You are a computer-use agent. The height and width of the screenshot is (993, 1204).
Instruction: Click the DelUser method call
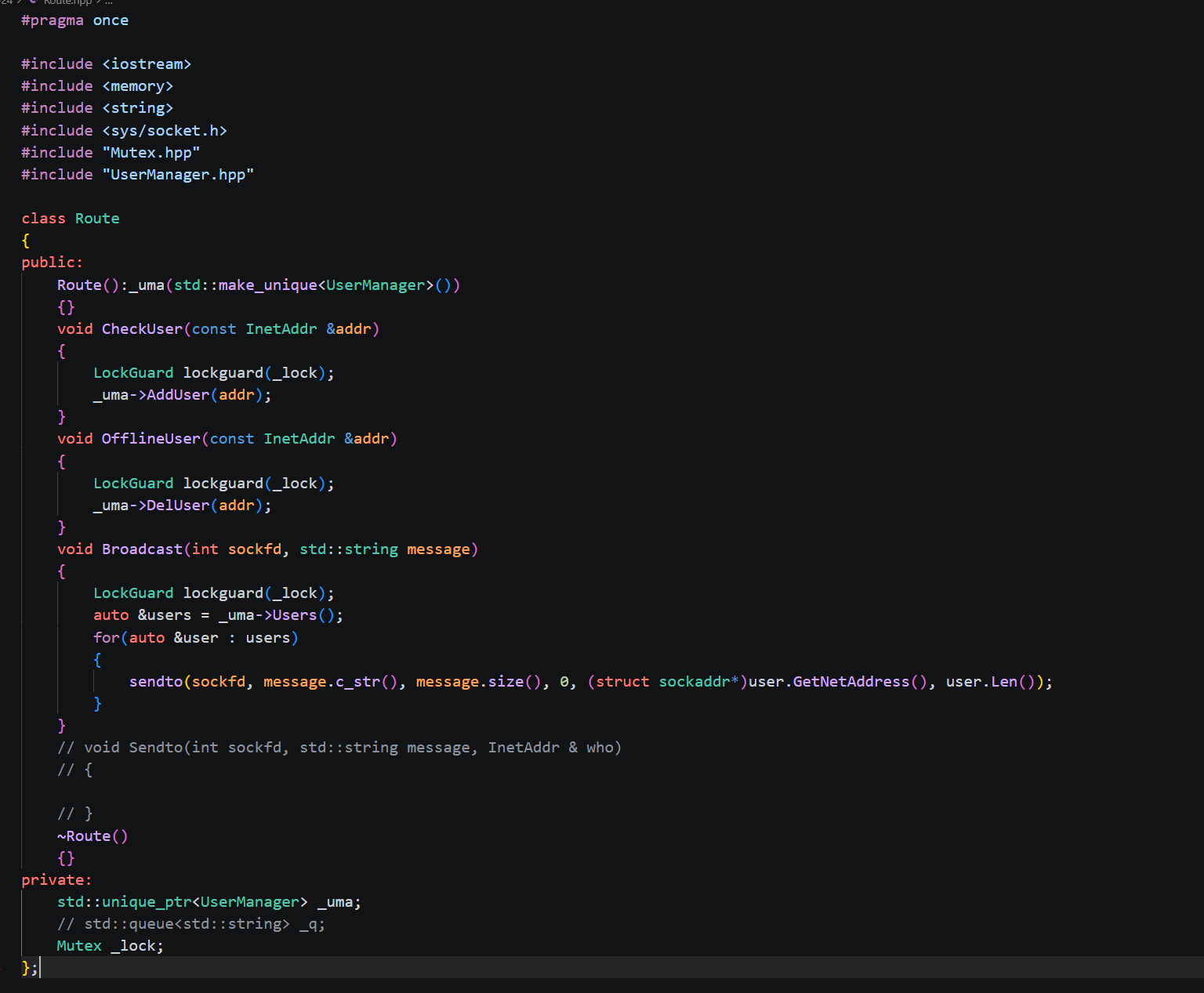click(178, 506)
